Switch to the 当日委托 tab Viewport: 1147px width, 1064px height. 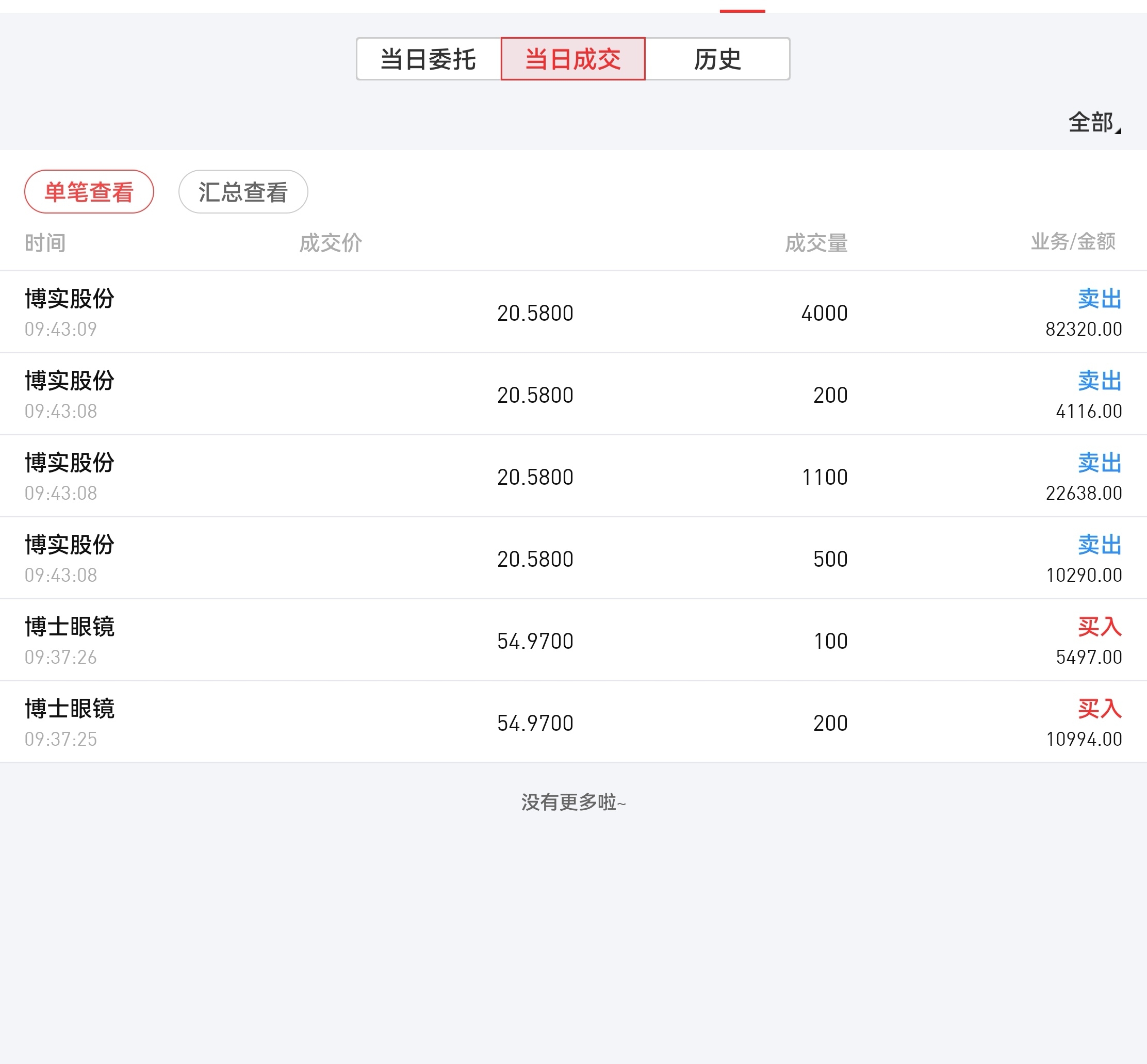pyautogui.click(x=429, y=59)
